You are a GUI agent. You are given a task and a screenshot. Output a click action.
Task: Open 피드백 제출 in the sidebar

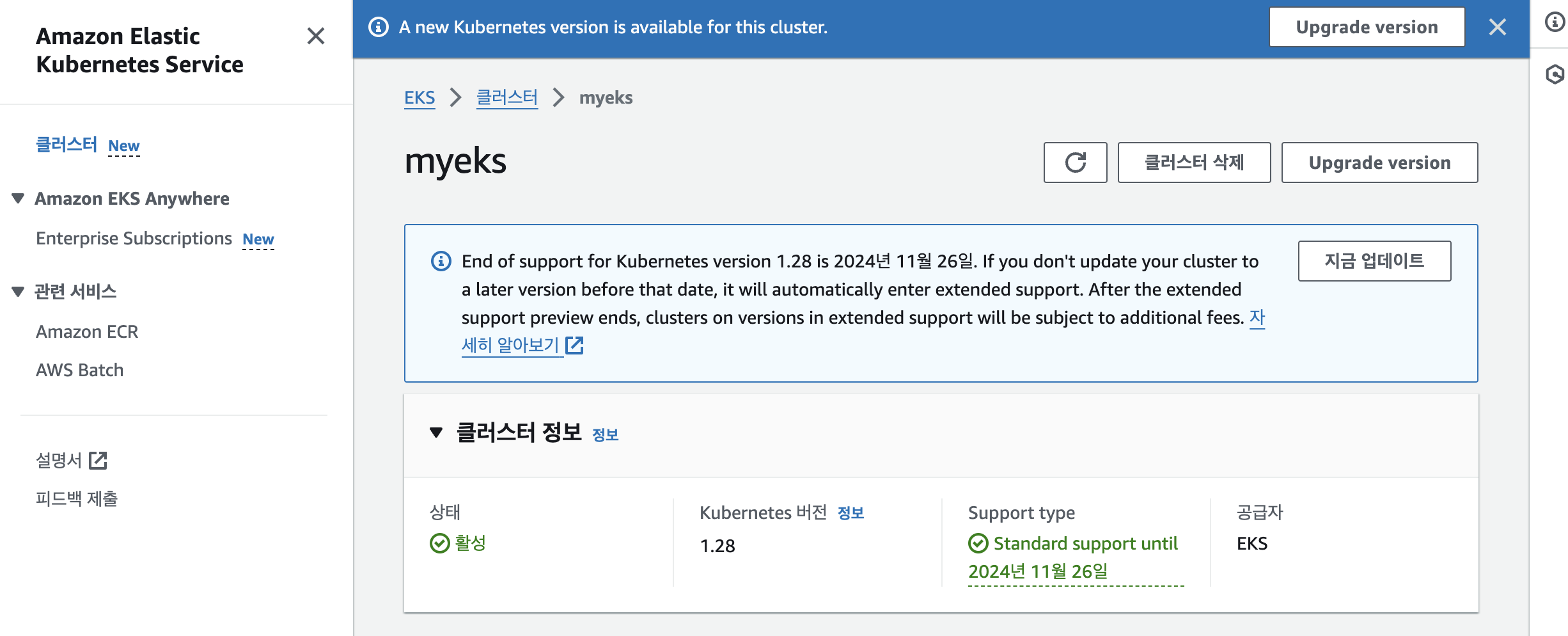pyautogui.click(x=77, y=498)
